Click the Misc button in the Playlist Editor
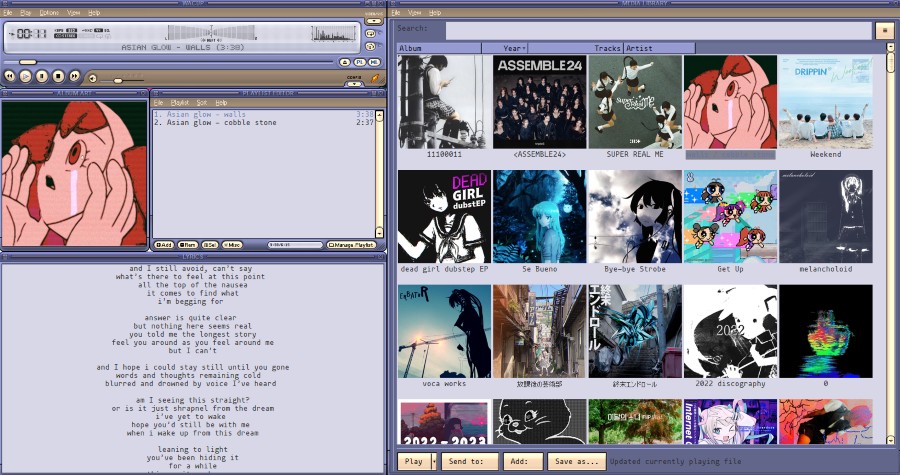 tap(232, 245)
